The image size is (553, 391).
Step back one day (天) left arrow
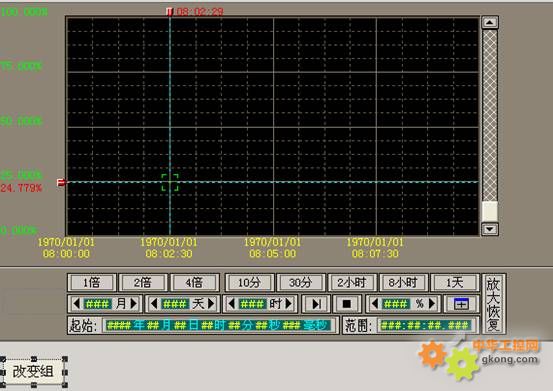[154, 304]
